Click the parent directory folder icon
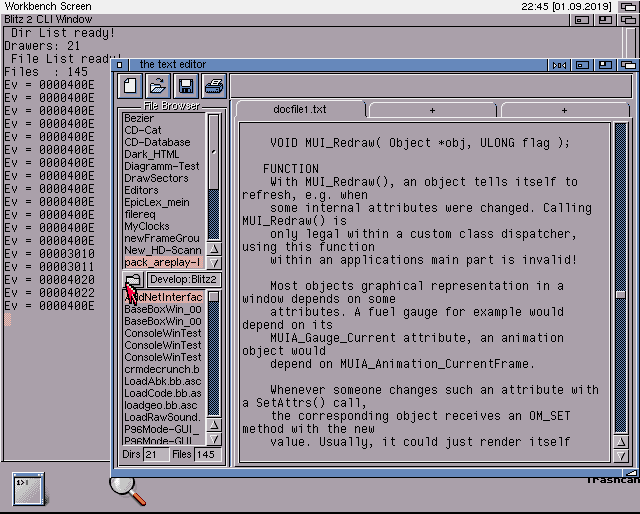640x514 pixels. [x=132, y=279]
